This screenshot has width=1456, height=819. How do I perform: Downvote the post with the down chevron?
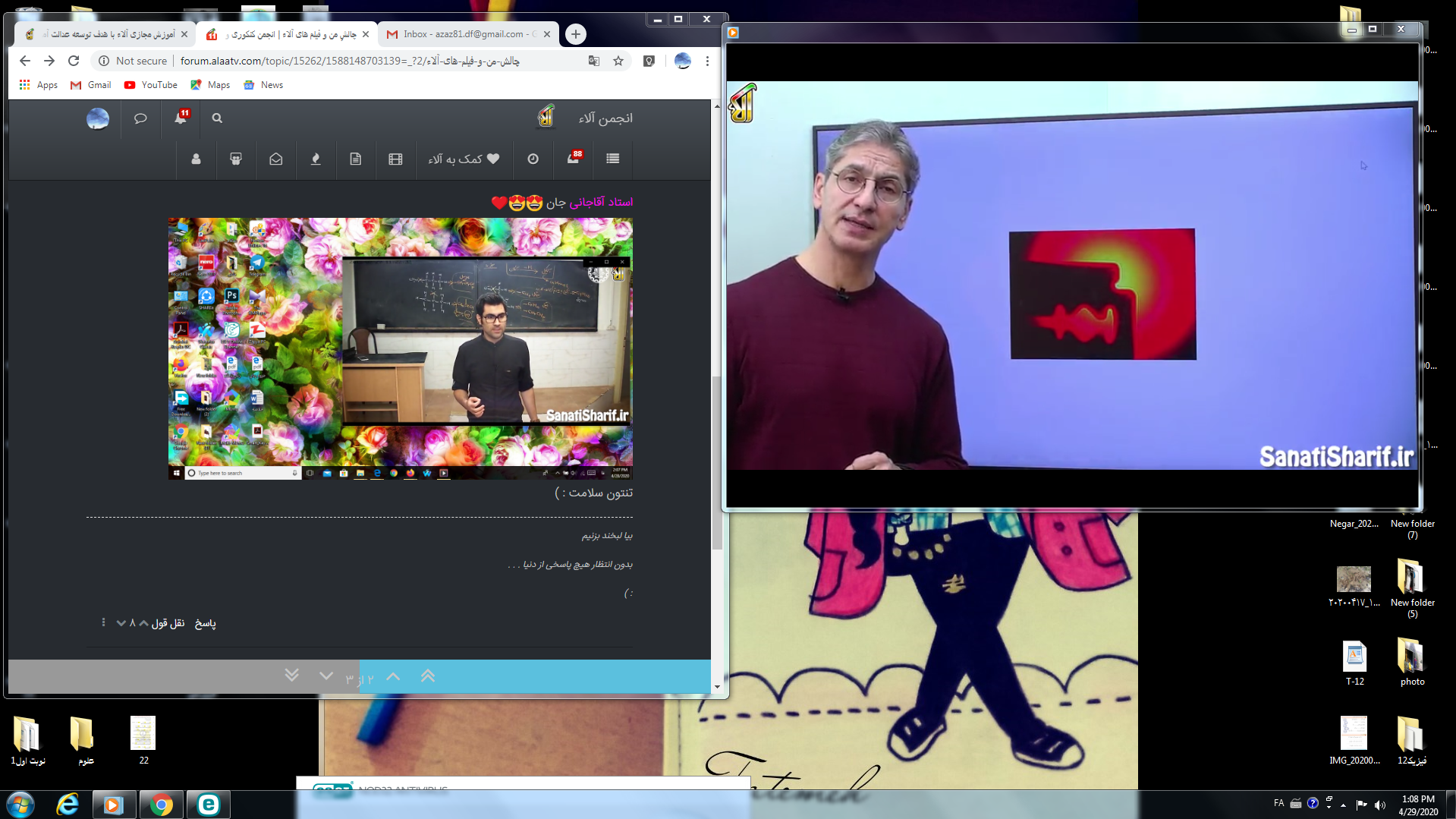(x=121, y=623)
